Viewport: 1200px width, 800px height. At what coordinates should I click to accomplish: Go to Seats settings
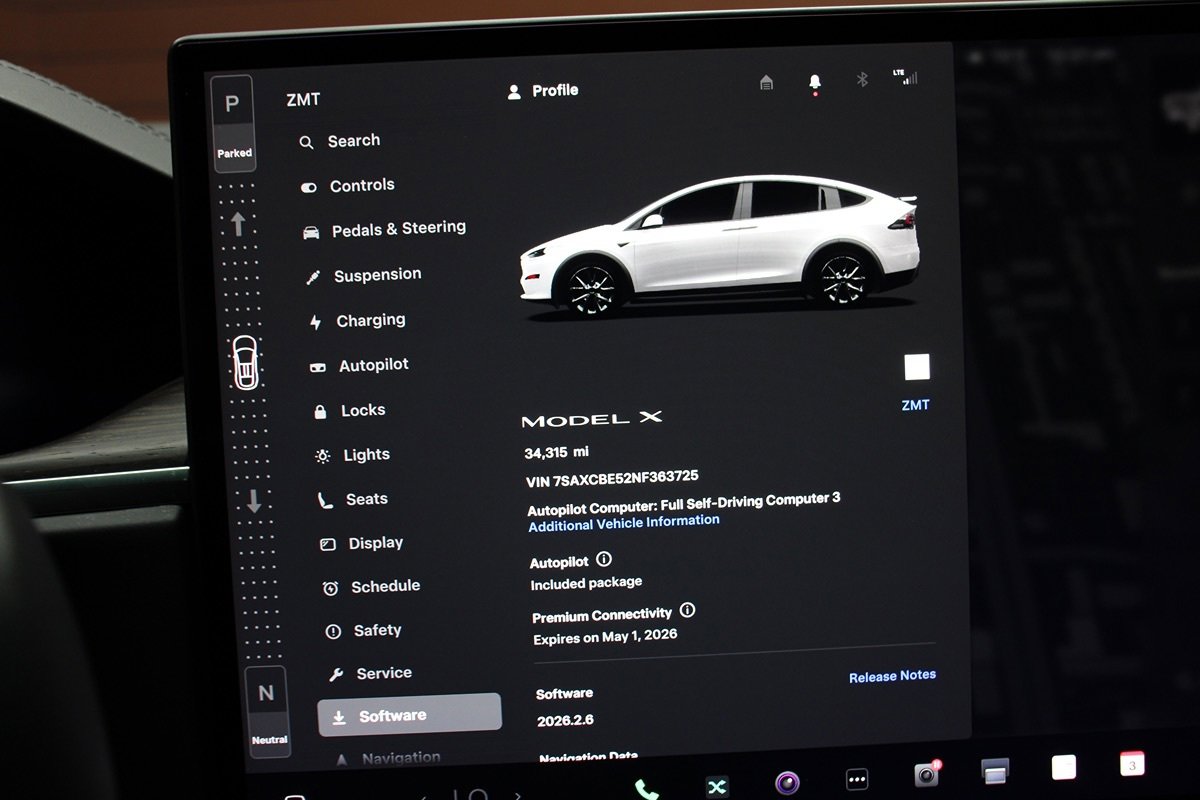pyautogui.click(x=352, y=499)
